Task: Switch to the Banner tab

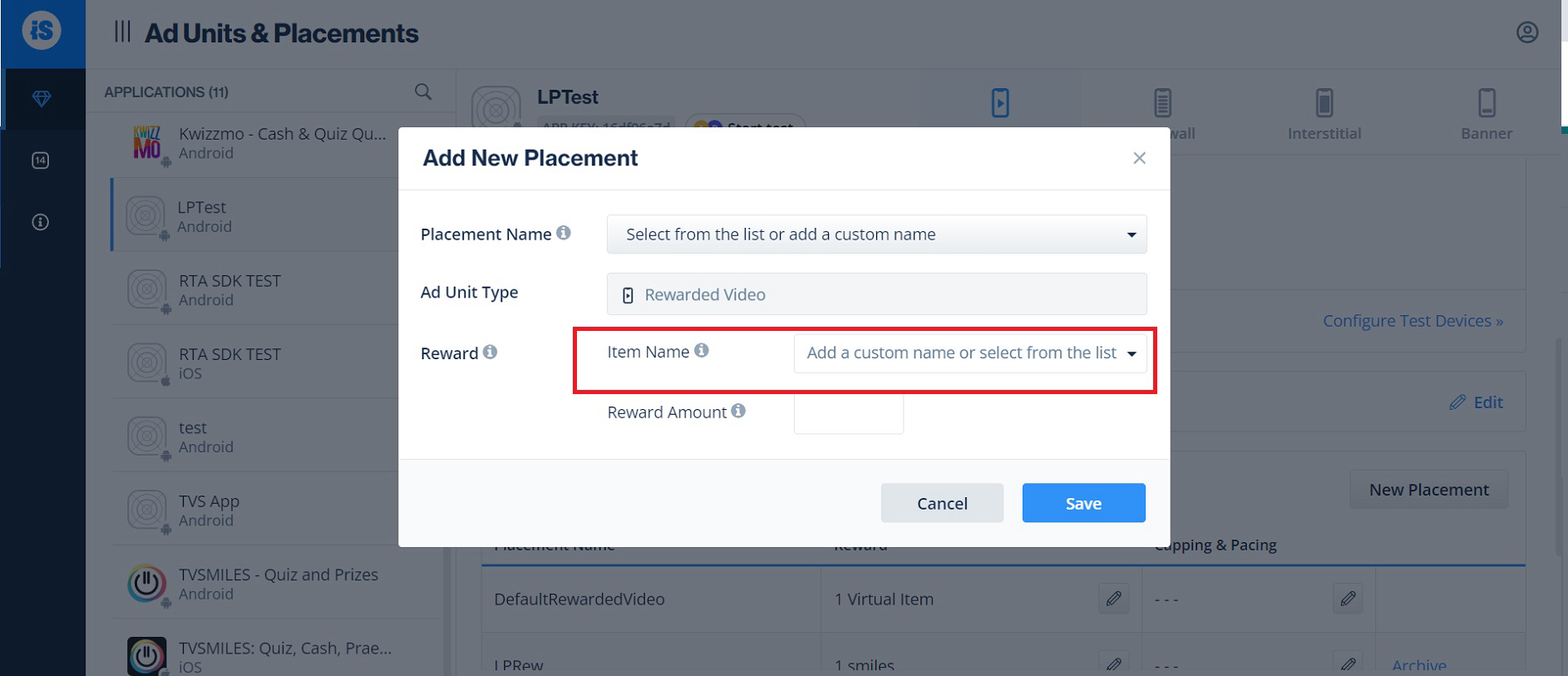Action: [1487, 115]
